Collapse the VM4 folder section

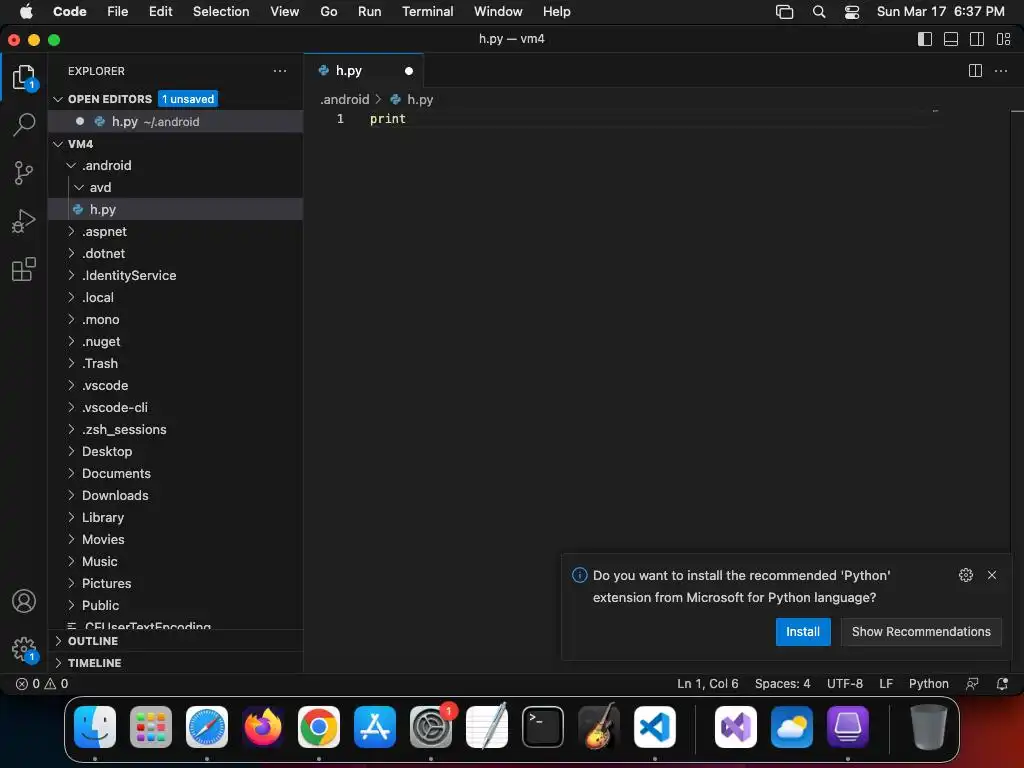pos(58,144)
